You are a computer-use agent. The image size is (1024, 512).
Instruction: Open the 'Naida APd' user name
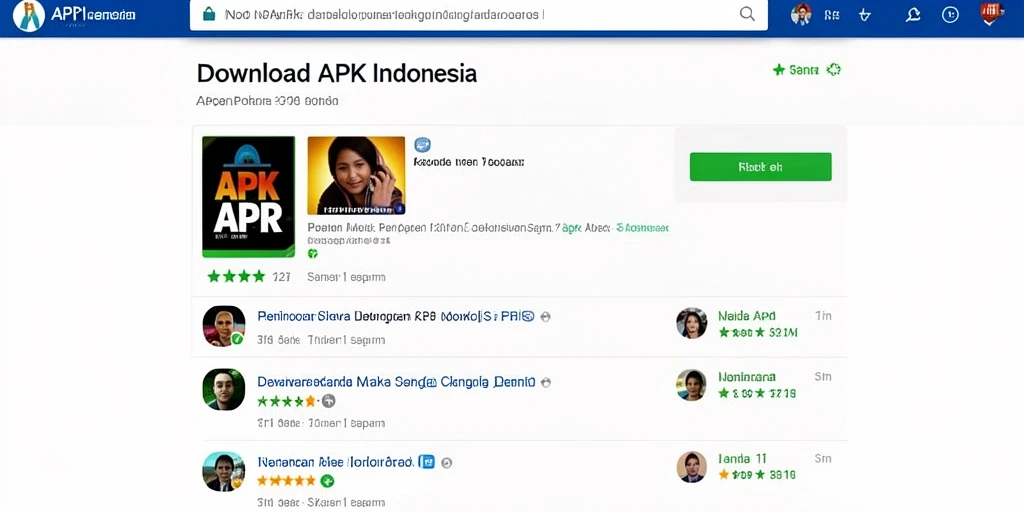[x=746, y=316]
